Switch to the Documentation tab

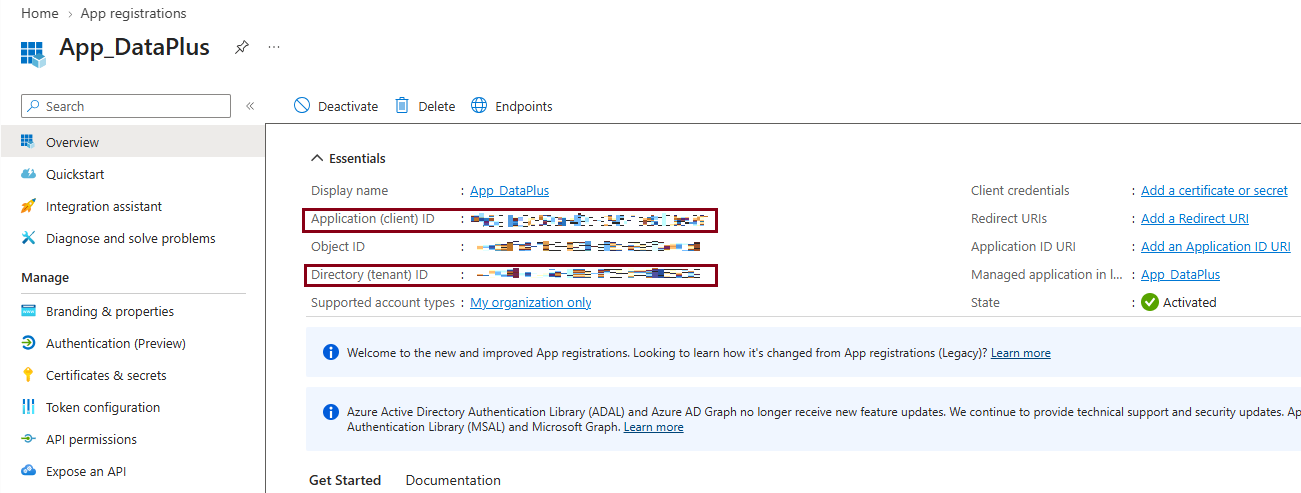point(453,480)
